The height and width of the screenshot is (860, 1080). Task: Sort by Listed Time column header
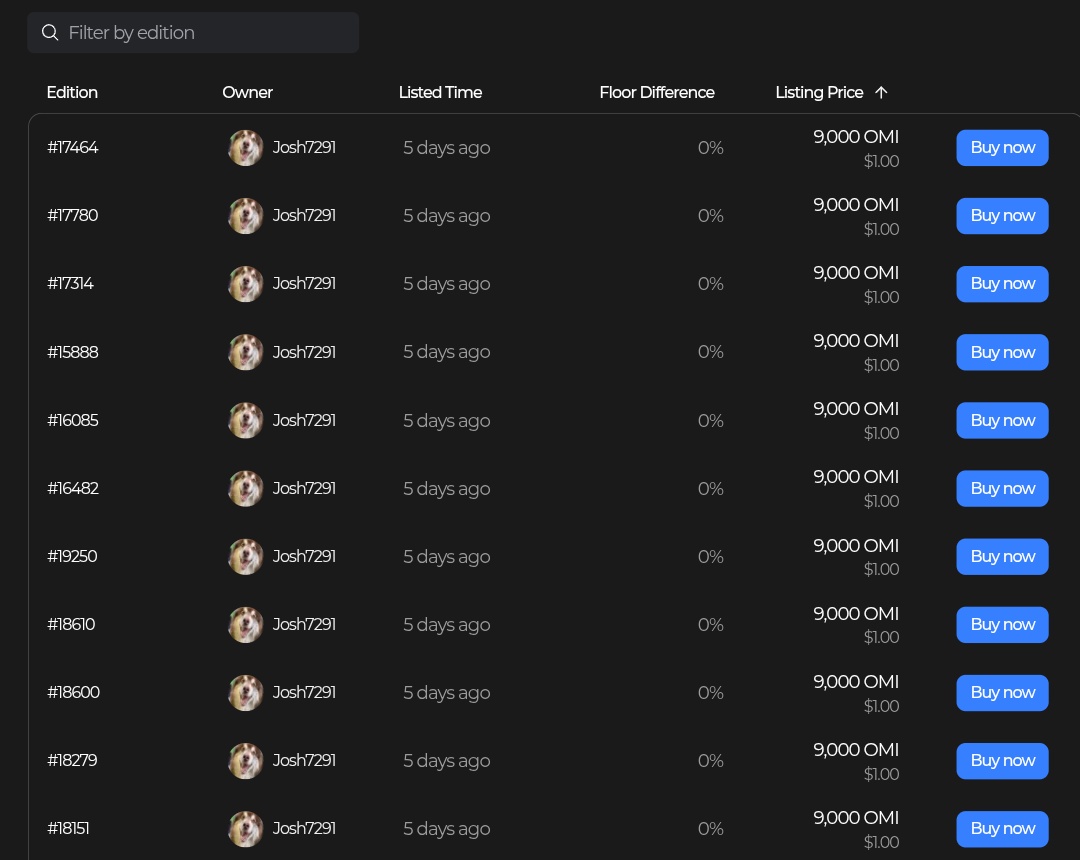[x=440, y=92]
